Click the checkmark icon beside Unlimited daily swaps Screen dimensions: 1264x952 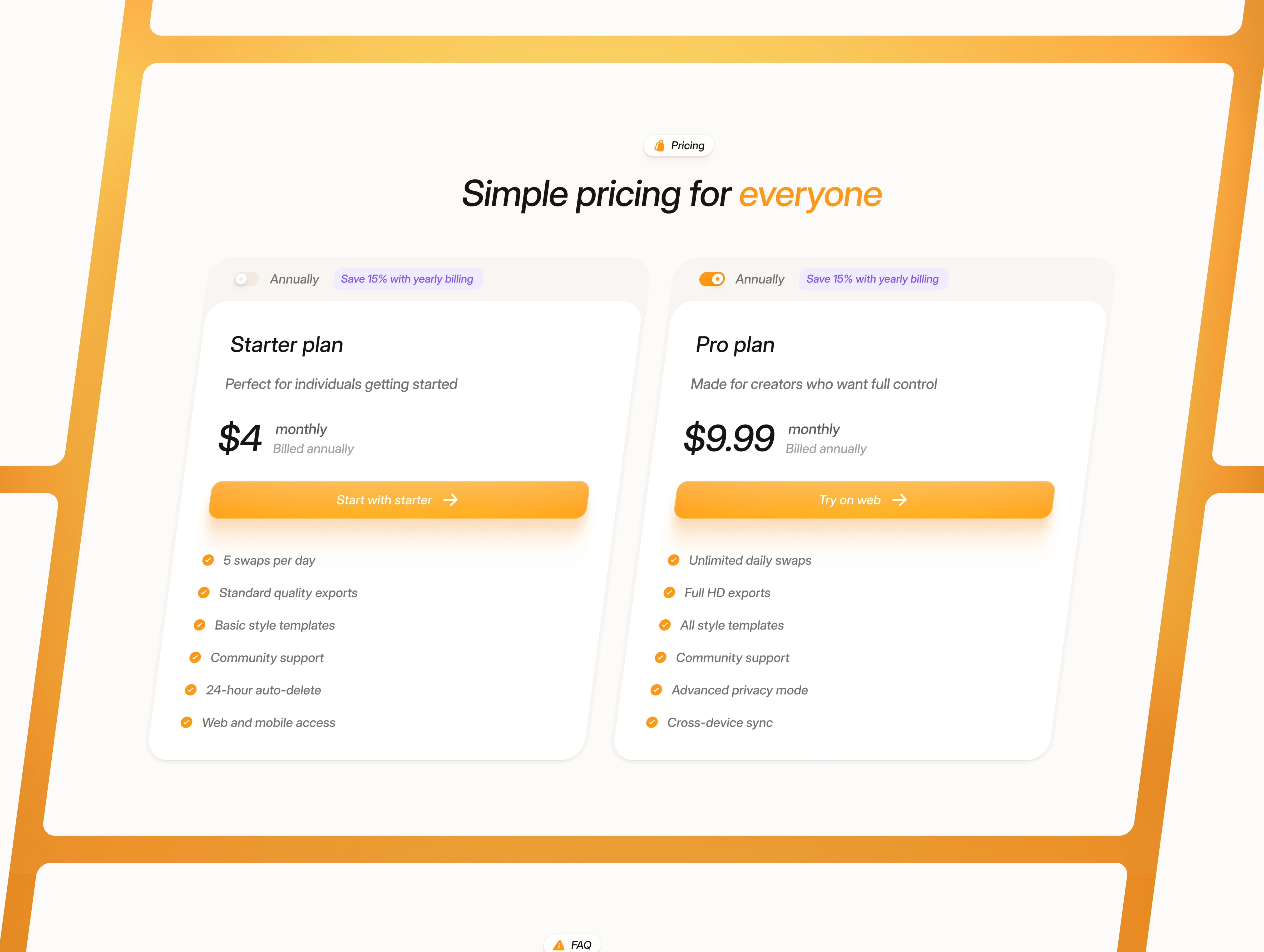click(x=674, y=560)
